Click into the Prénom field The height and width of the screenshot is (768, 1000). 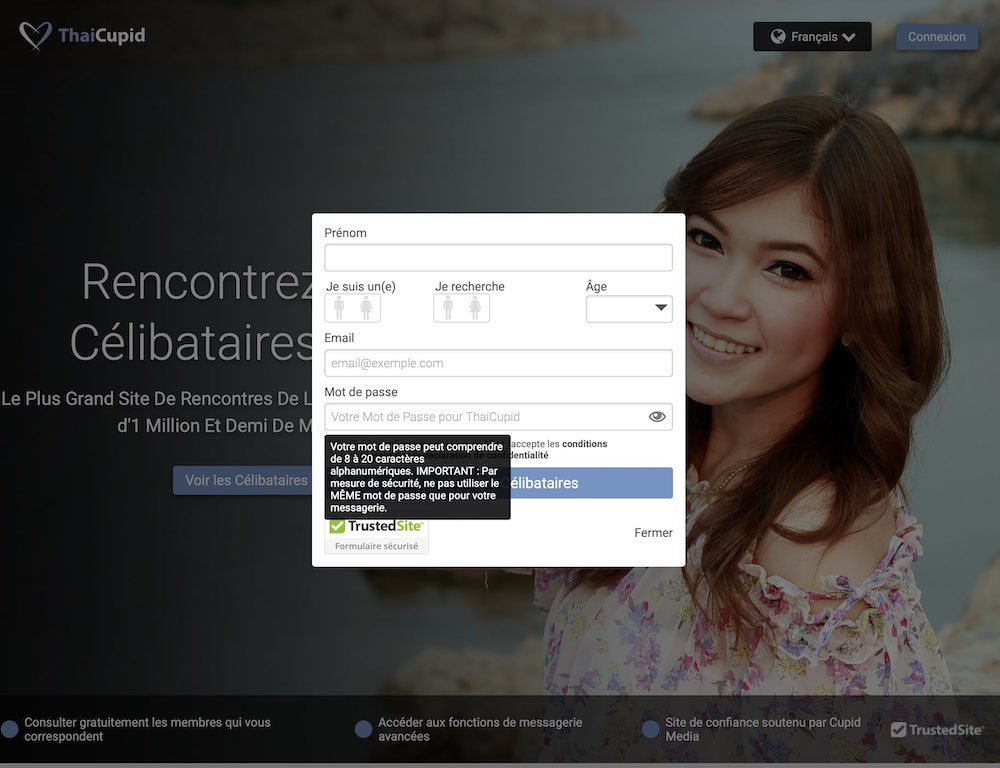pyautogui.click(x=498, y=258)
